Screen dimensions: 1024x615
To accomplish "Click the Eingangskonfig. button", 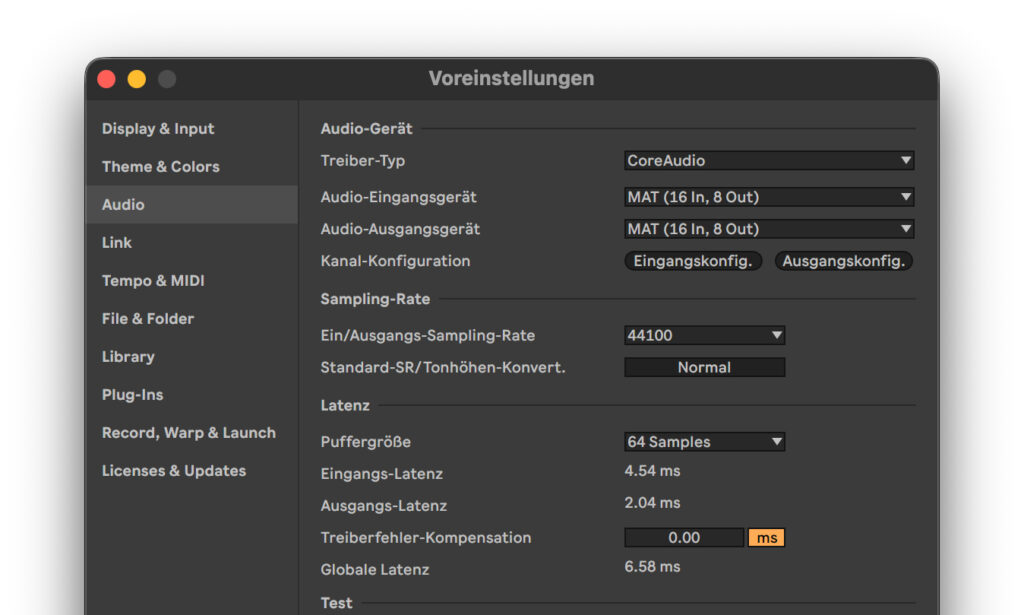I will click(x=693, y=261).
